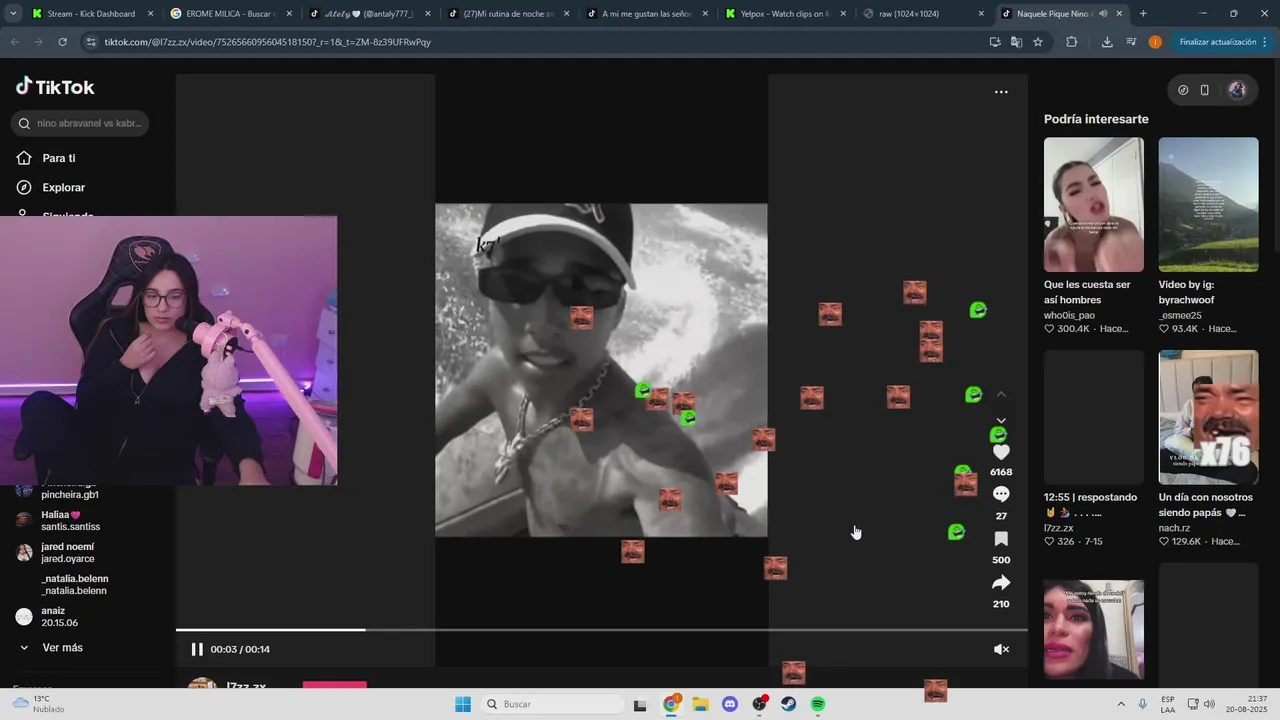Open the three-dots more options menu
This screenshot has width=1280, height=720.
tap(1001, 92)
